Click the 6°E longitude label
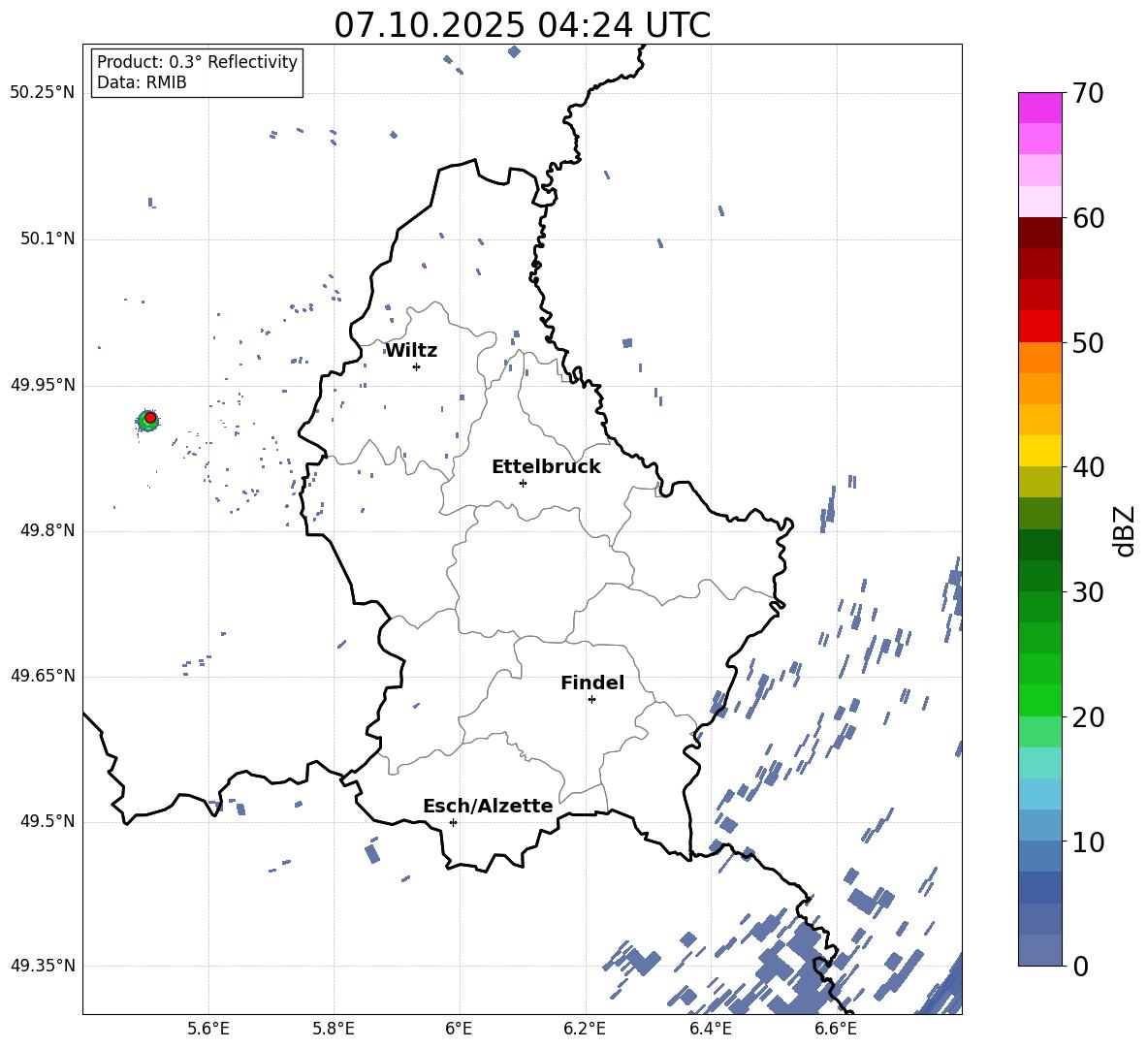Viewport: 1148px width, 1048px height. pyautogui.click(x=459, y=1029)
